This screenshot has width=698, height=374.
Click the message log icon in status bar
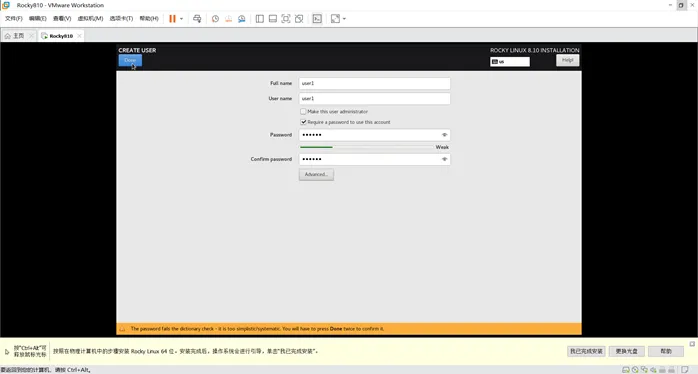[685, 370]
